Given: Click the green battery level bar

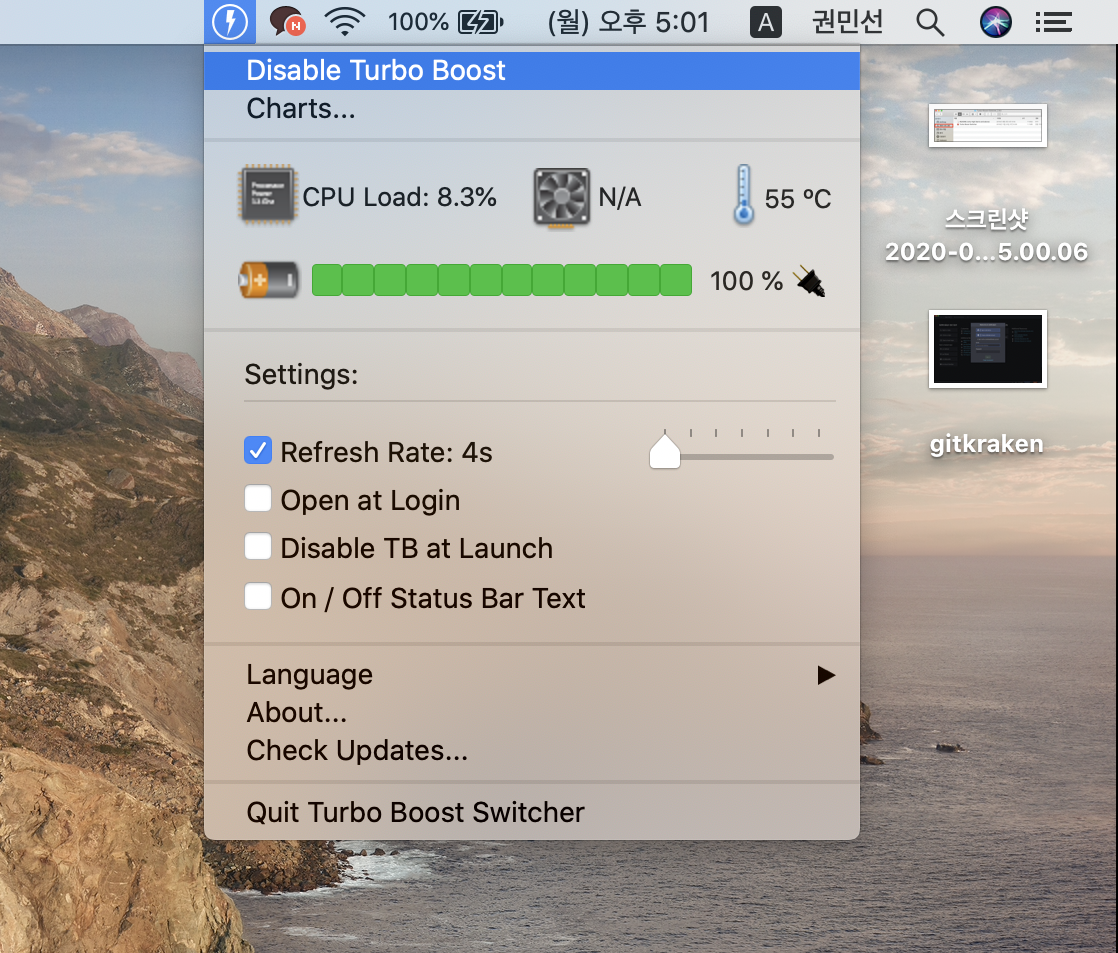Looking at the screenshot, I should 502,280.
